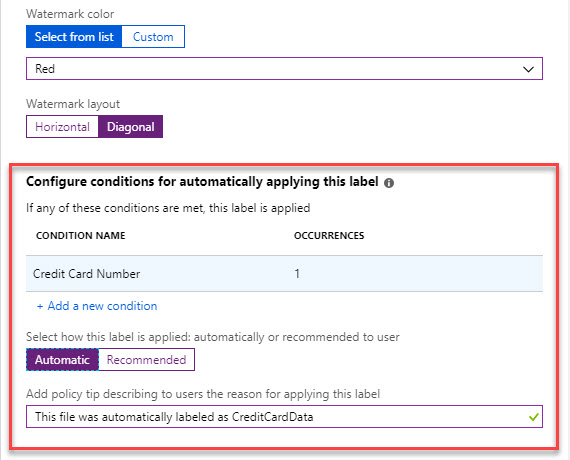Click the occurrences value 1 in the row
Image resolution: width=570 pixels, height=460 pixels.
point(297,273)
